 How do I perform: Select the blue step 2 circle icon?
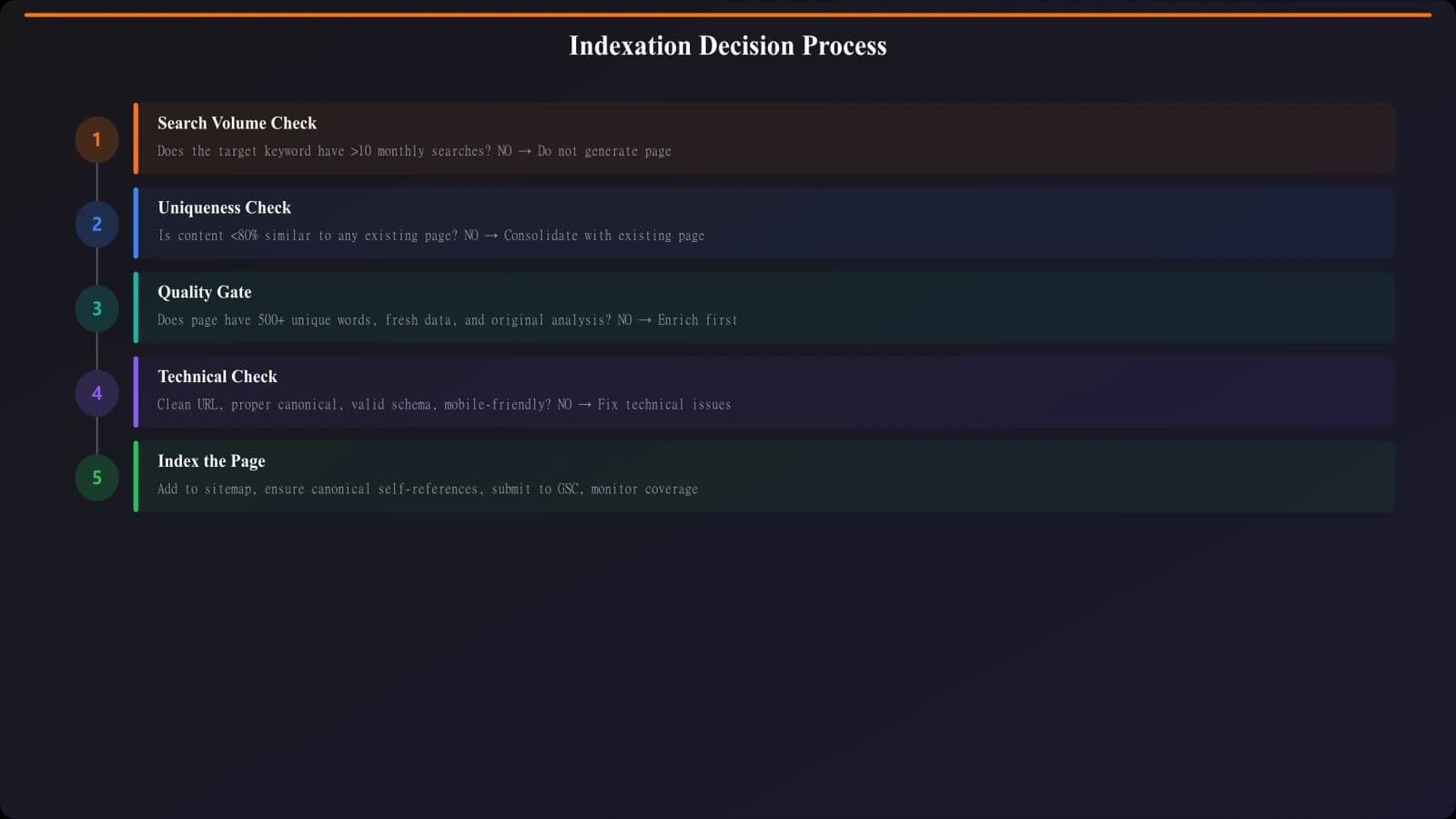pos(96,223)
